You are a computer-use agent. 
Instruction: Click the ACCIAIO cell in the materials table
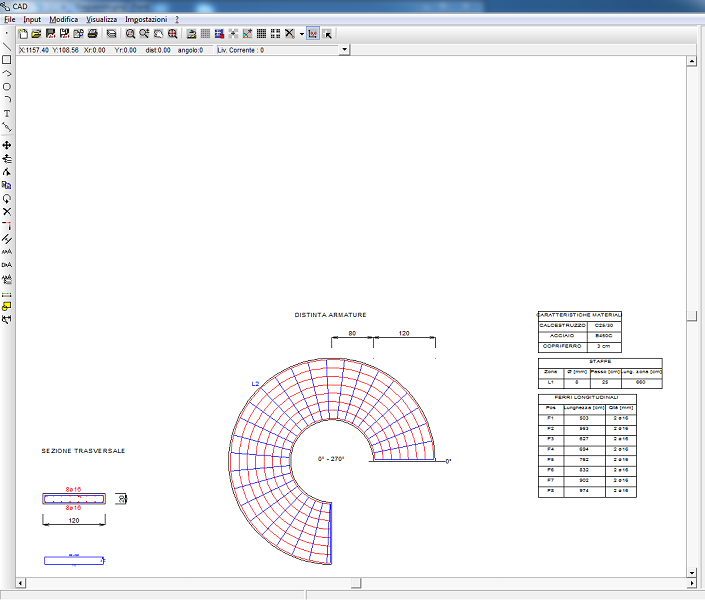[562, 336]
